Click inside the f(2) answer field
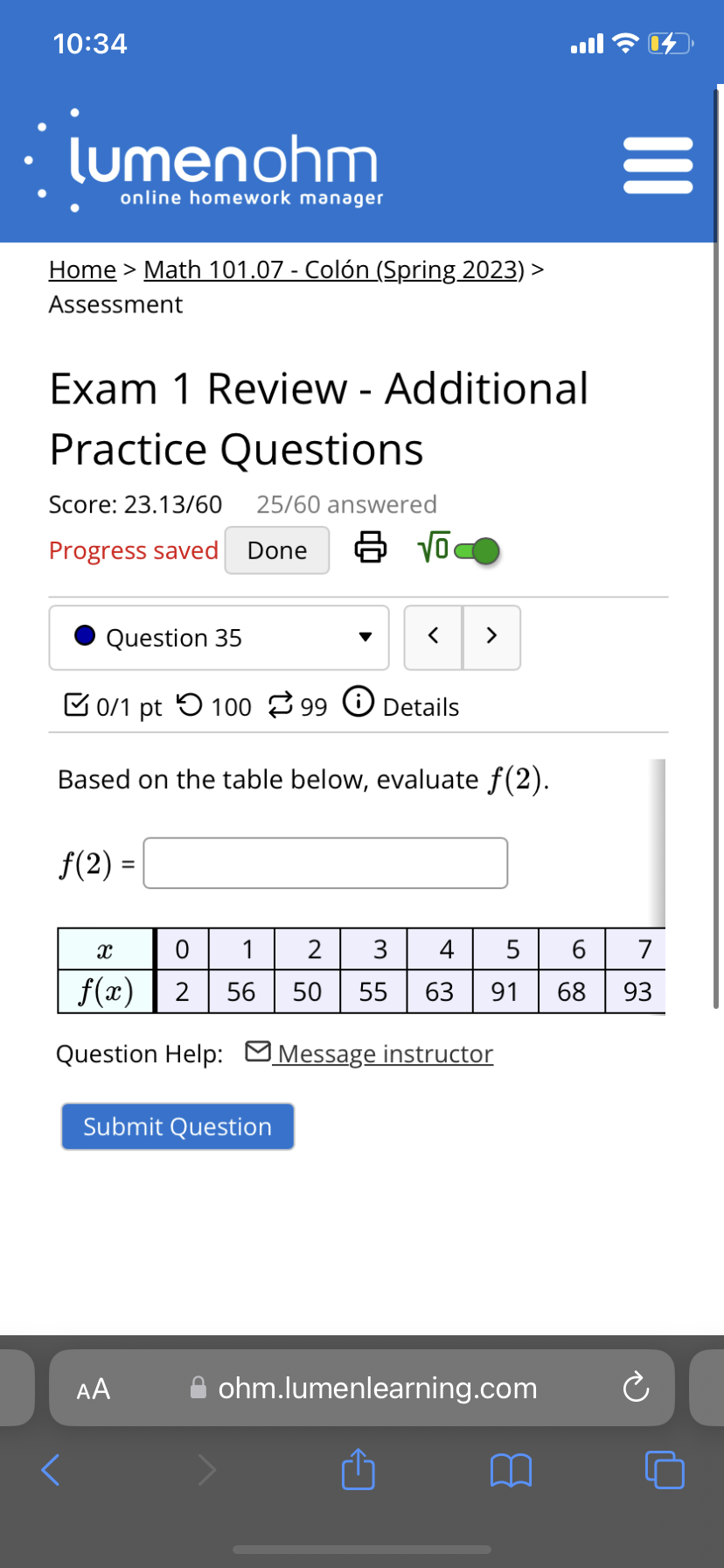This screenshot has width=724, height=1568. pyautogui.click(x=325, y=863)
